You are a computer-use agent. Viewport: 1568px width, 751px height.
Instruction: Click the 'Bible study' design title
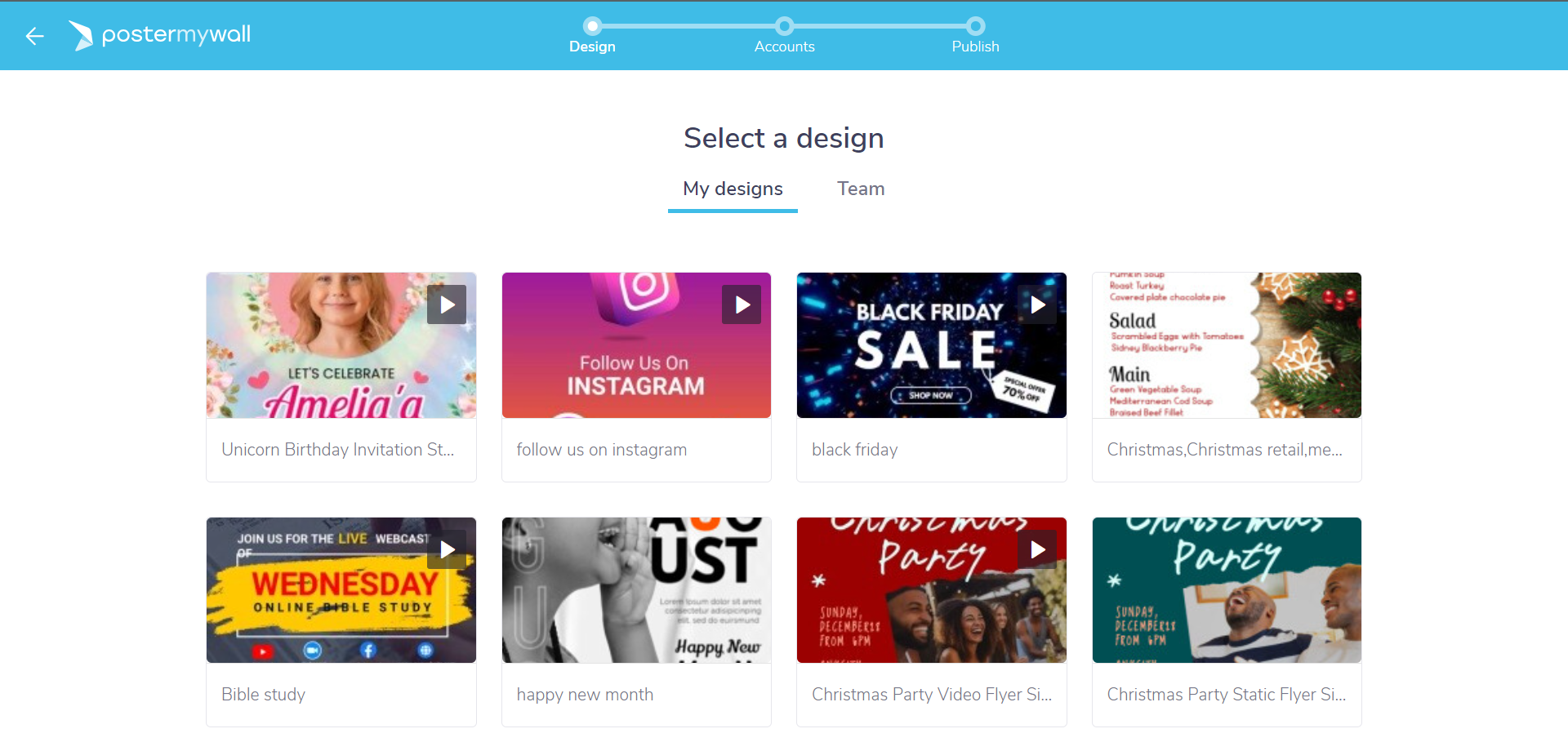[263, 695]
